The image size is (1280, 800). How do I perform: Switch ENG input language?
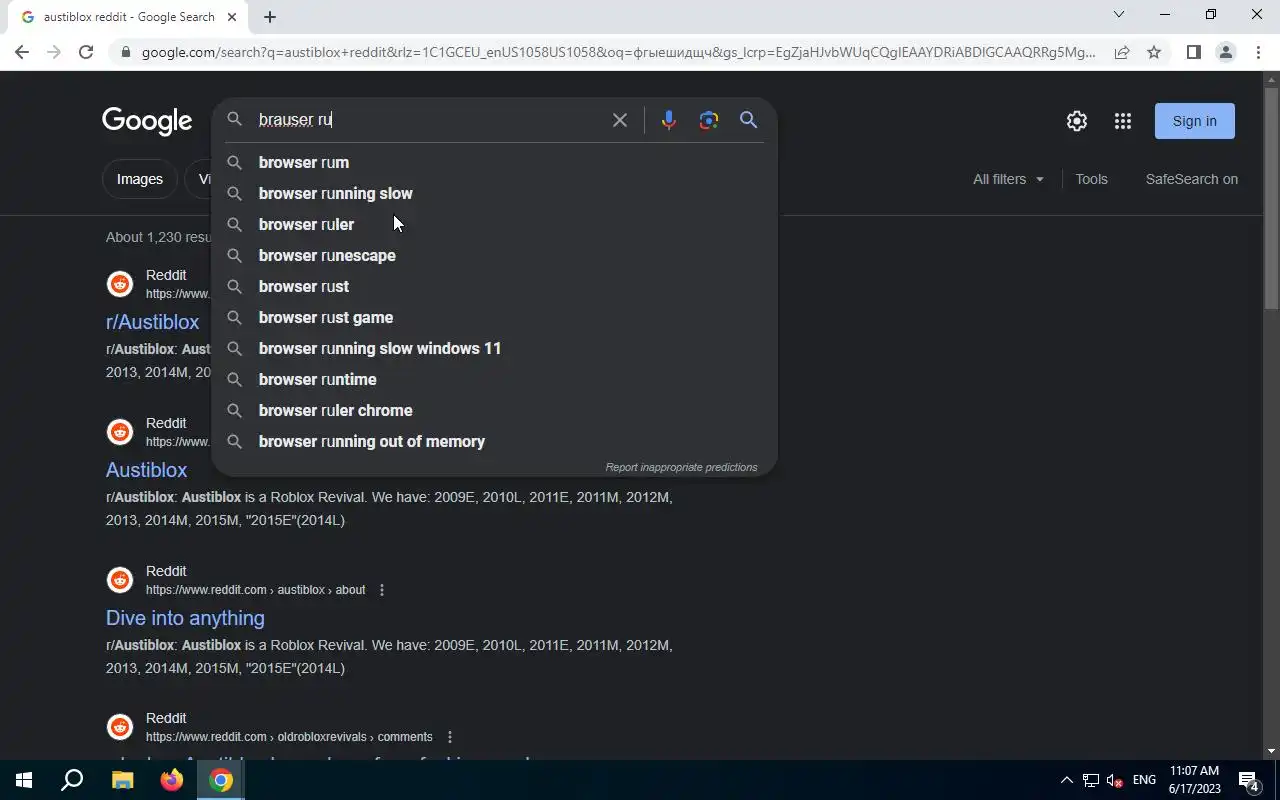point(1144,780)
